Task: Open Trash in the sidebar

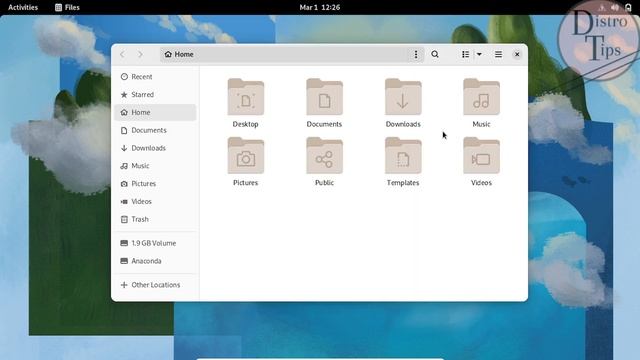Action: pos(156,219)
